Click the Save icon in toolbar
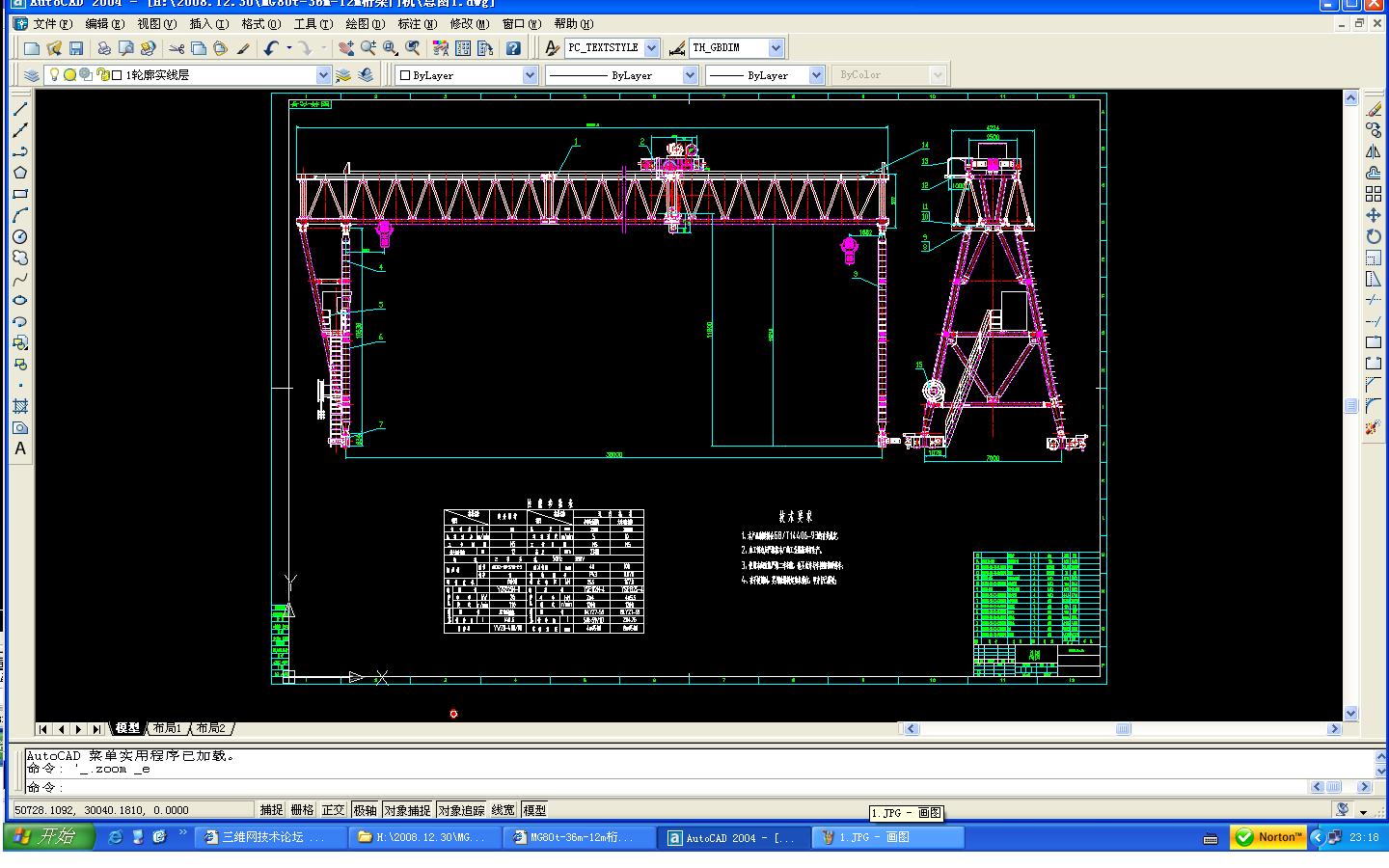This screenshot has width=1389, height=868. tap(76, 48)
